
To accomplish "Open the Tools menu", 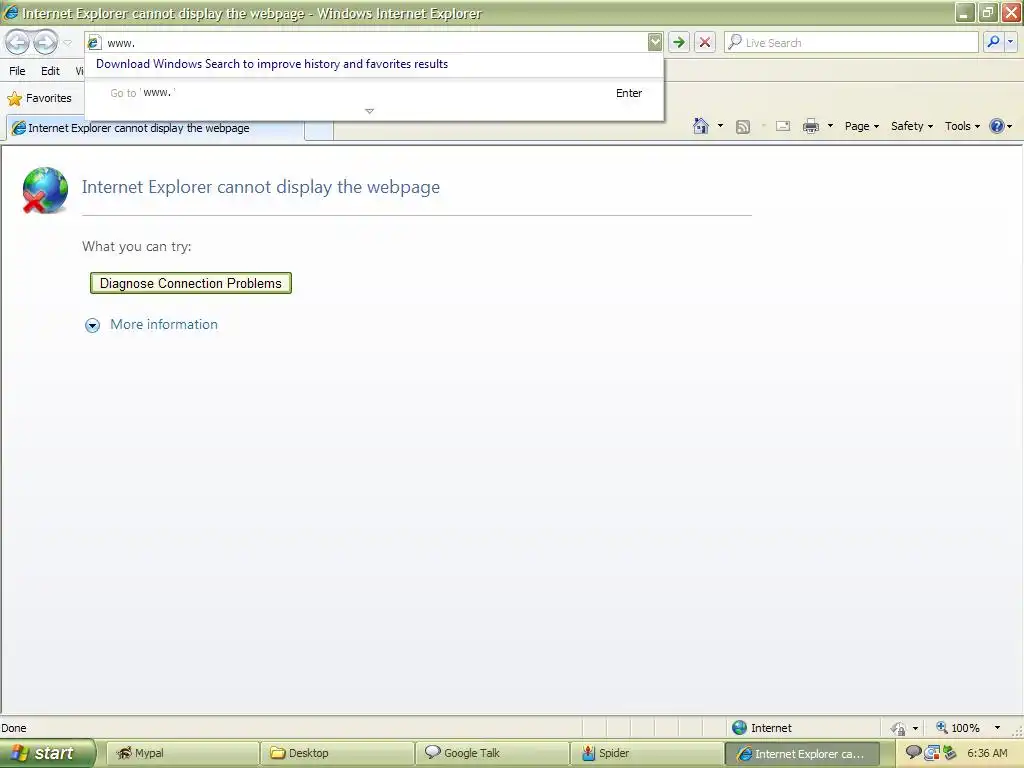I will coord(962,126).
